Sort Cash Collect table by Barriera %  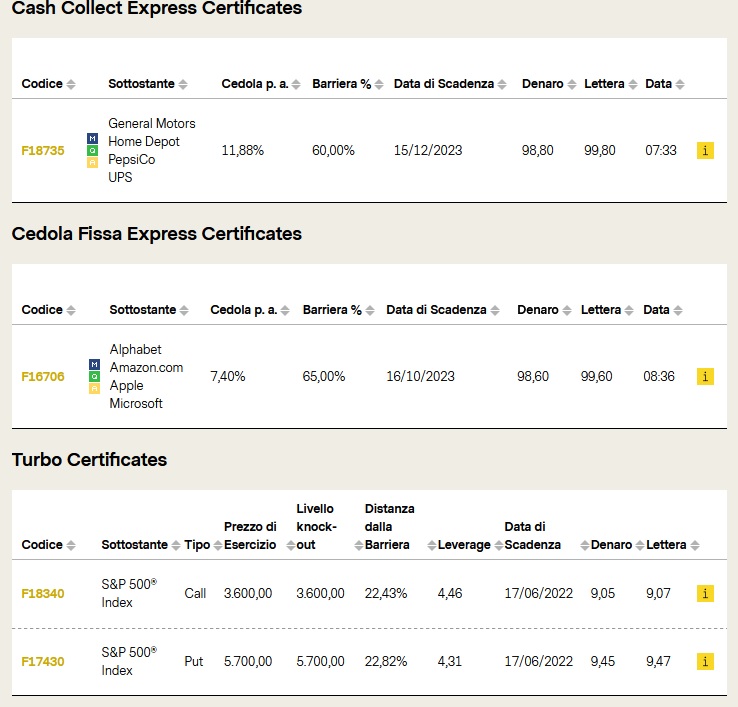point(379,84)
